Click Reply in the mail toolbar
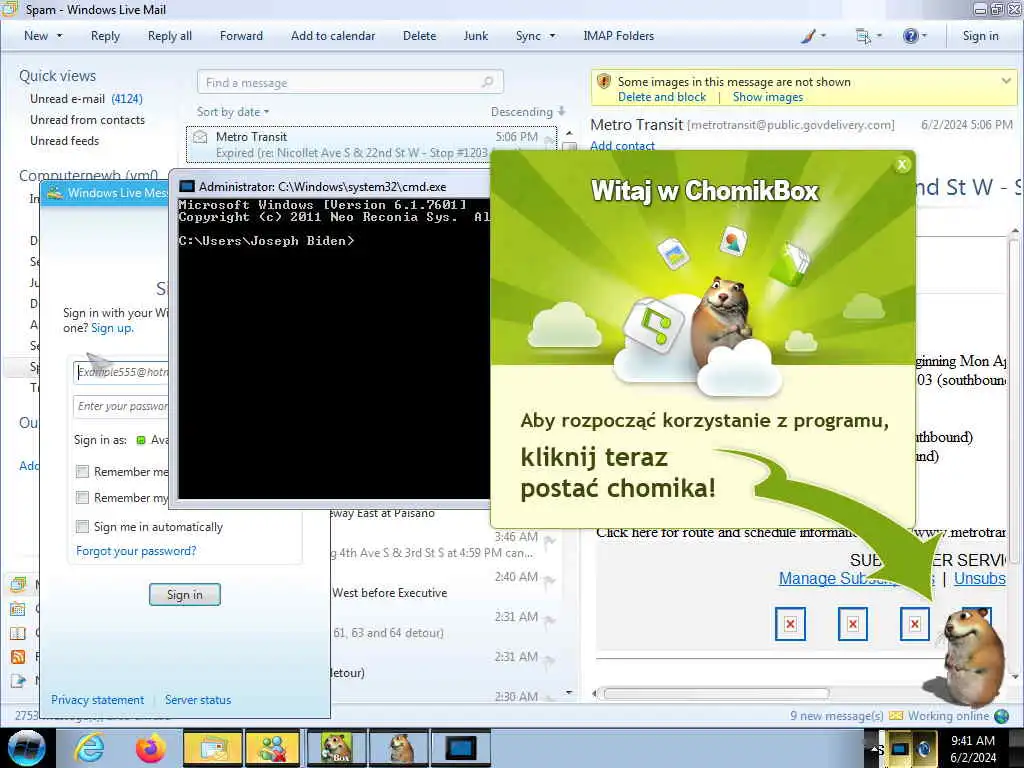This screenshot has width=1024, height=768. (x=105, y=36)
